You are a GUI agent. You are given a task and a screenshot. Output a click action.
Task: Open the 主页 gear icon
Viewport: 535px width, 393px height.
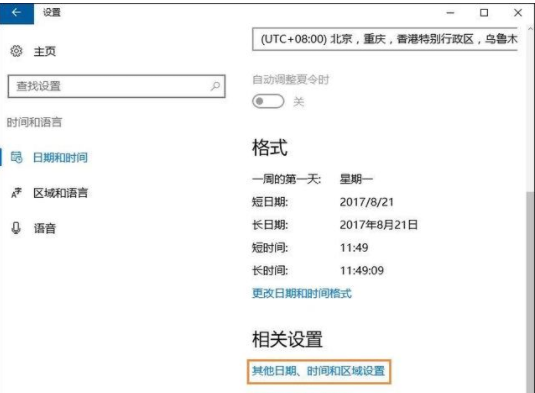coord(16,51)
